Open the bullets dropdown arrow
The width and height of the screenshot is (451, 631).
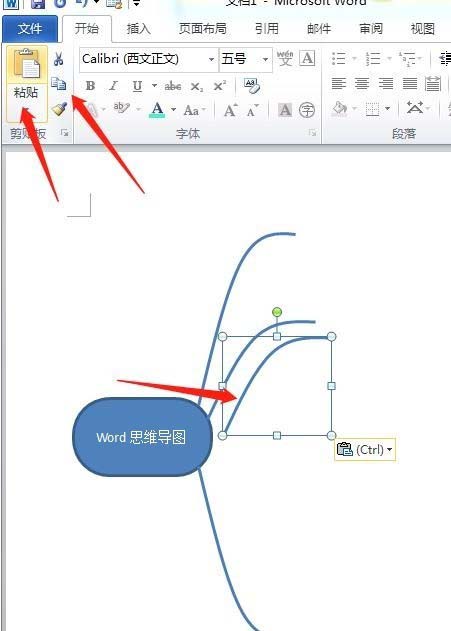pyautogui.click(x=354, y=59)
